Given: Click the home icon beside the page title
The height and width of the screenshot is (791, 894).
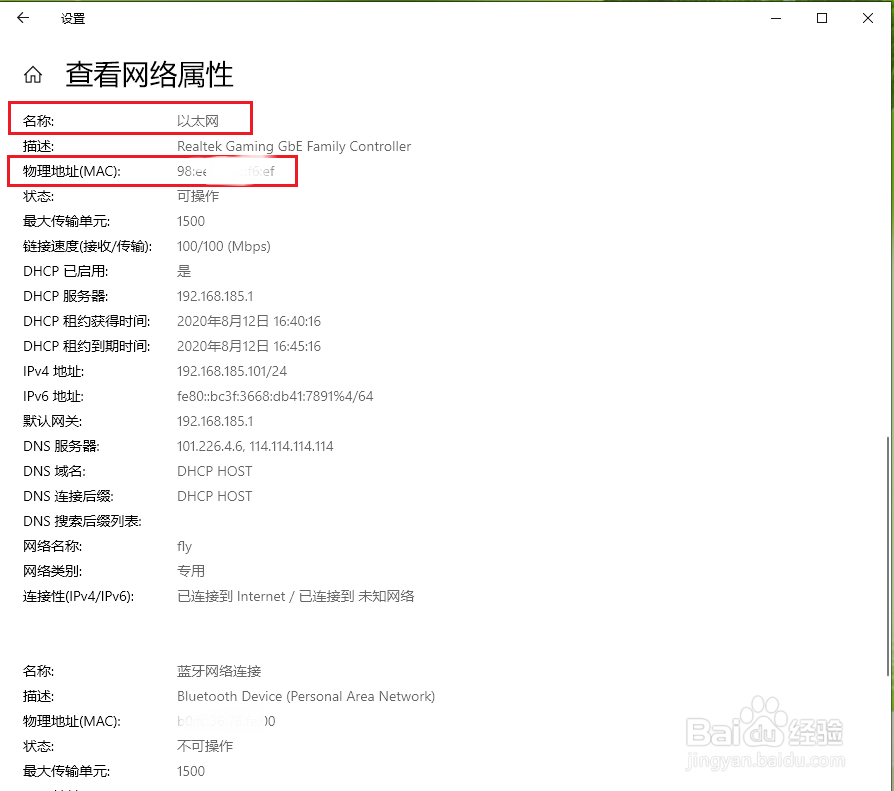Looking at the screenshot, I should point(33,74).
